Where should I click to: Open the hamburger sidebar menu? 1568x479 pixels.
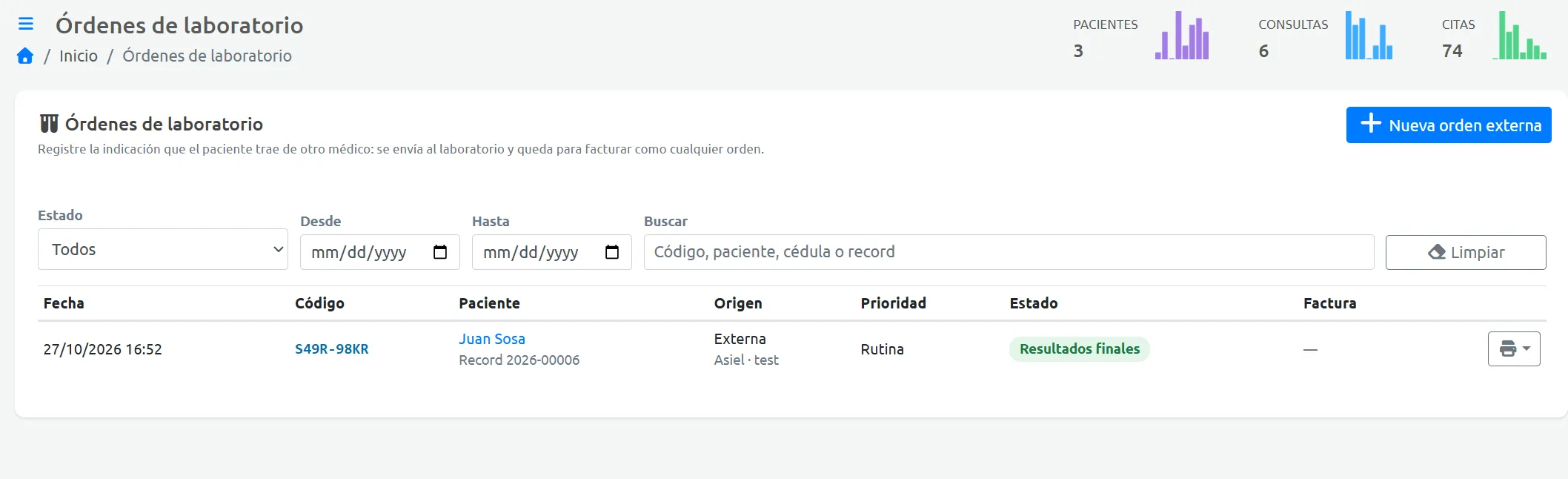point(26,24)
